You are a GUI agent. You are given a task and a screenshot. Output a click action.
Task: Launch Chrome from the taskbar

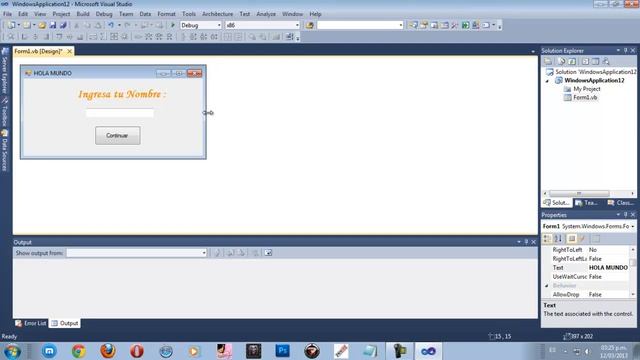79,351
